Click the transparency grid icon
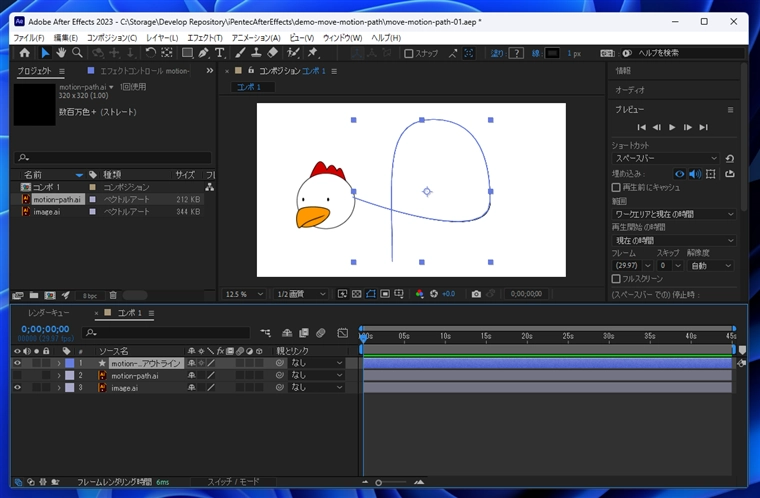The image size is (760, 498). 356,294
